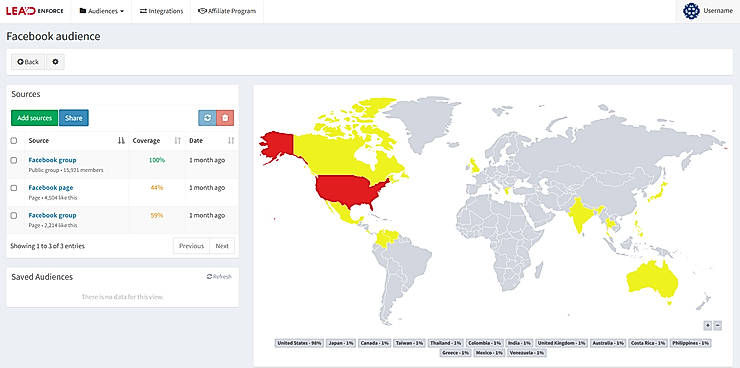Open audience settings gear icon
Screen dimensions: 740x368
(x=55, y=62)
